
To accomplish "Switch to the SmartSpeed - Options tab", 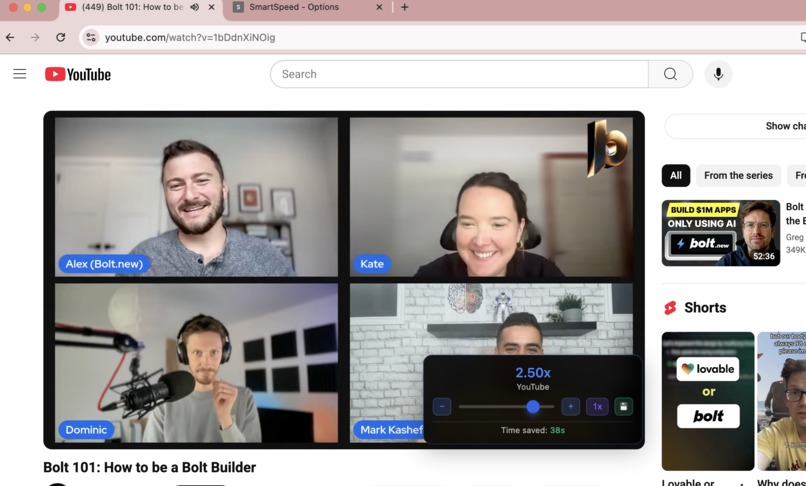I will pyautogui.click(x=307, y=7).
